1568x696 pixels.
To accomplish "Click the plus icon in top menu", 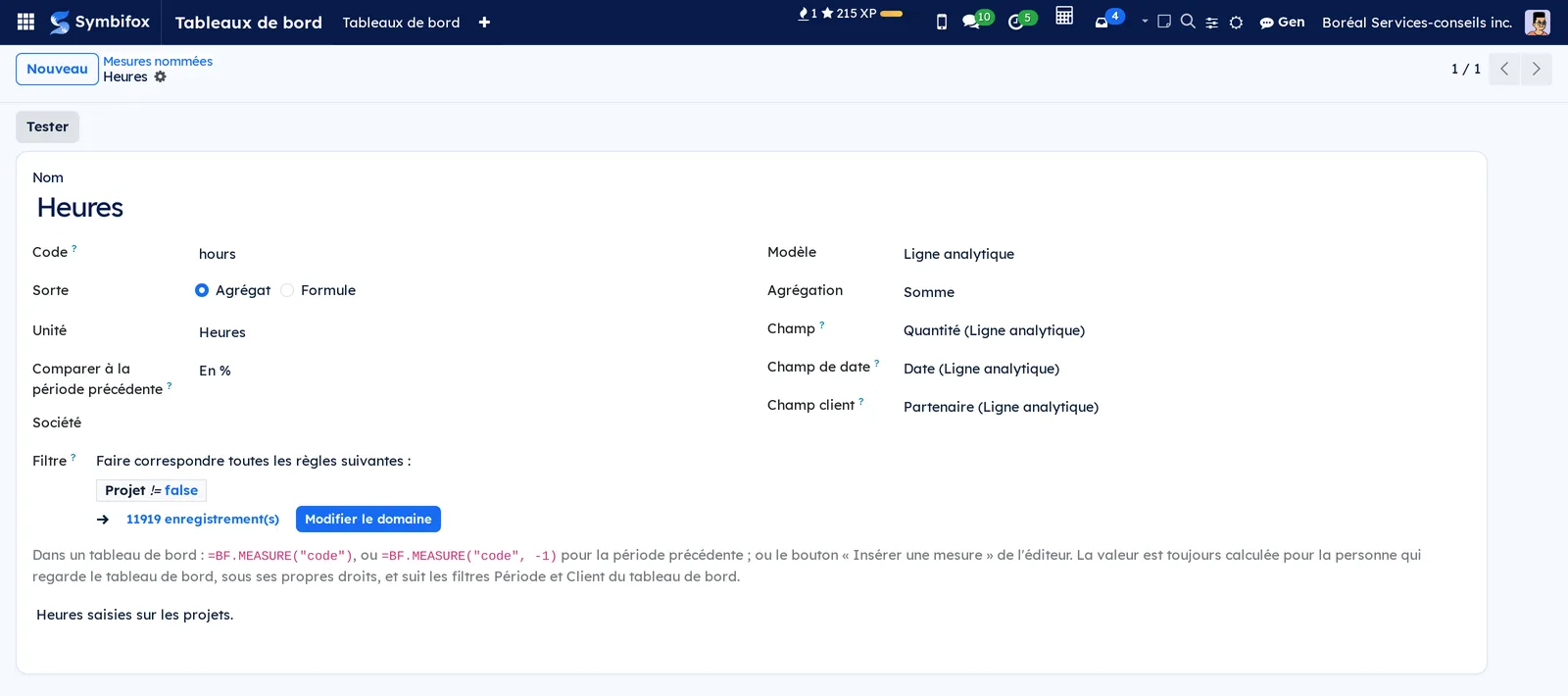I will (x=484, y=22).
